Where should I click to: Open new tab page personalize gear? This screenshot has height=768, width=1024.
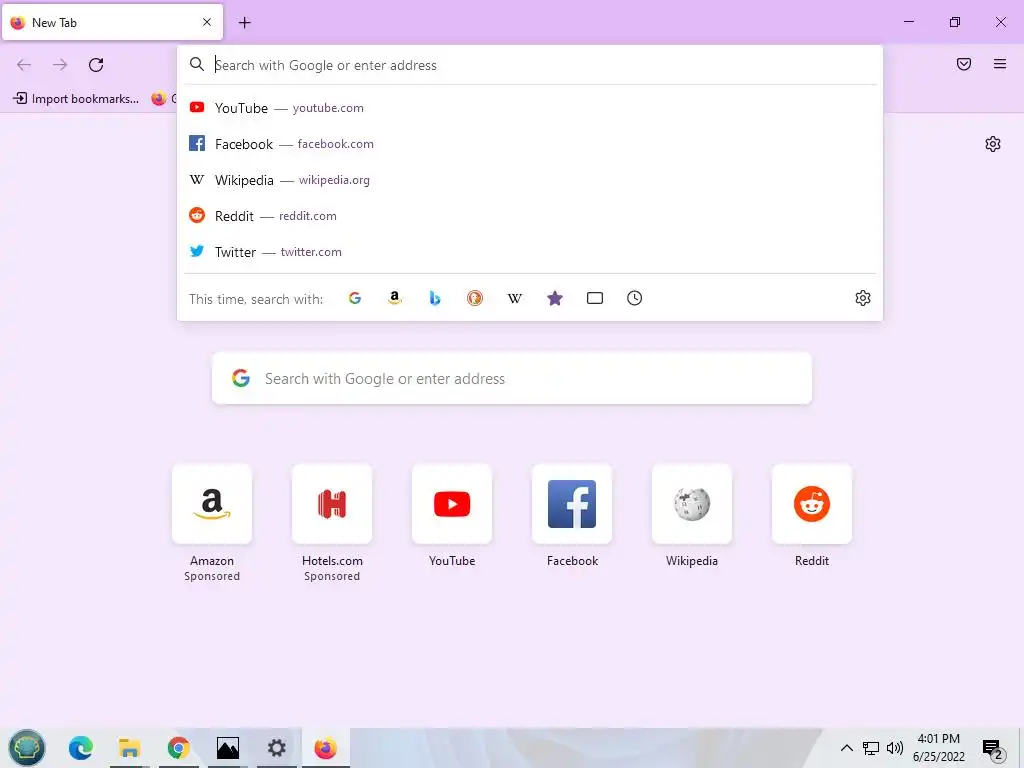point(993,144)
